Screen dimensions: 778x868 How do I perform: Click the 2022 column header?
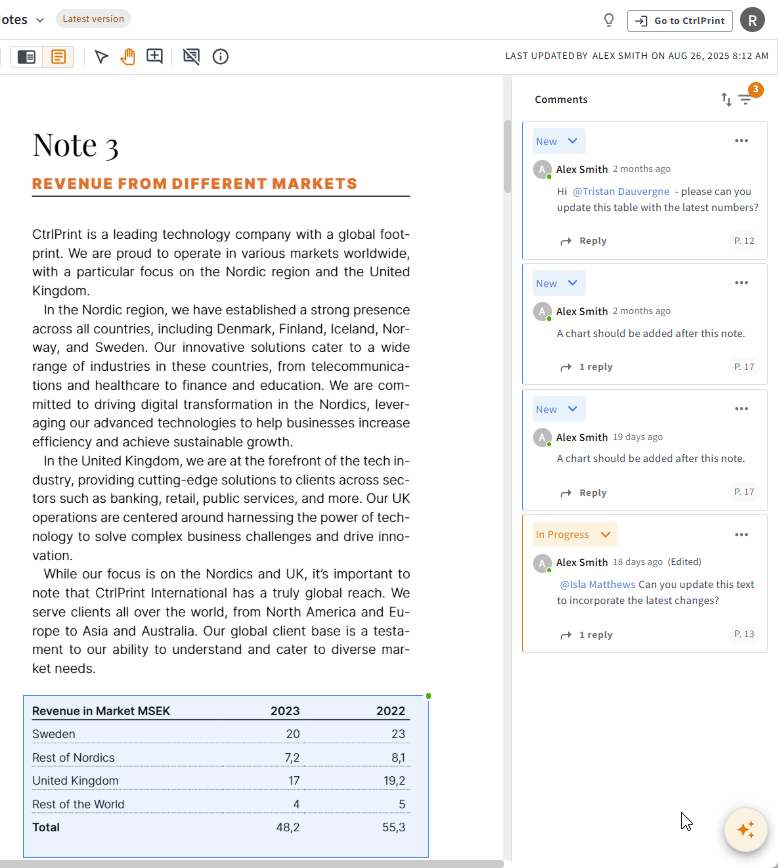pos(391,711)
